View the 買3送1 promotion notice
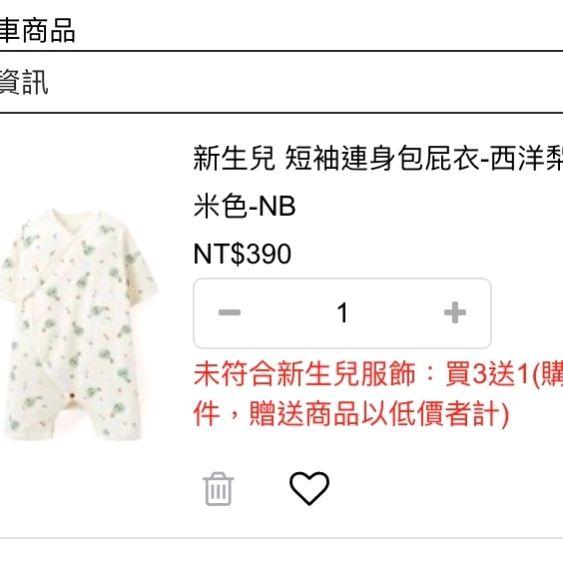 tap(378, 394)
